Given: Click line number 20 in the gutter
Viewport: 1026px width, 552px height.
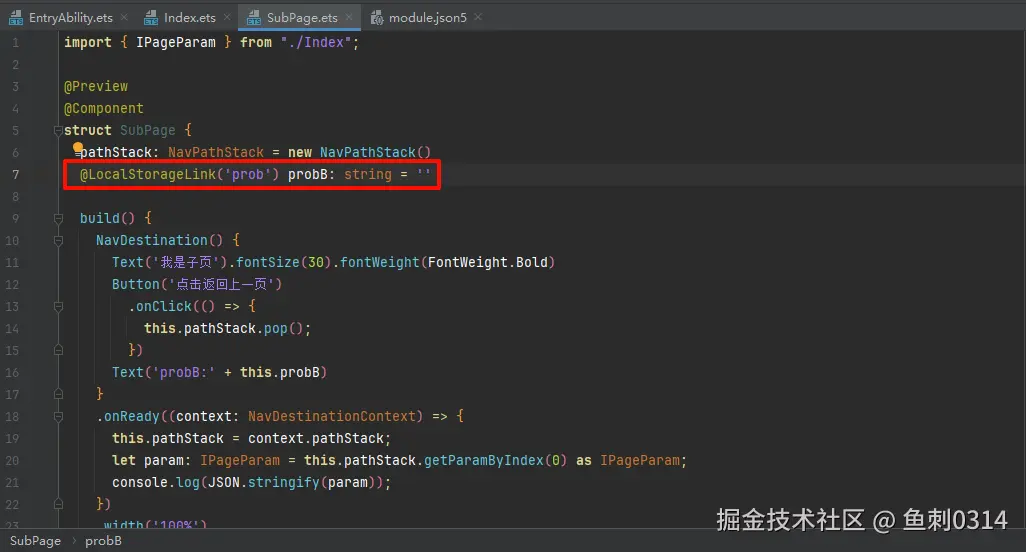Looking at the screenshot, I should [12, 460].
